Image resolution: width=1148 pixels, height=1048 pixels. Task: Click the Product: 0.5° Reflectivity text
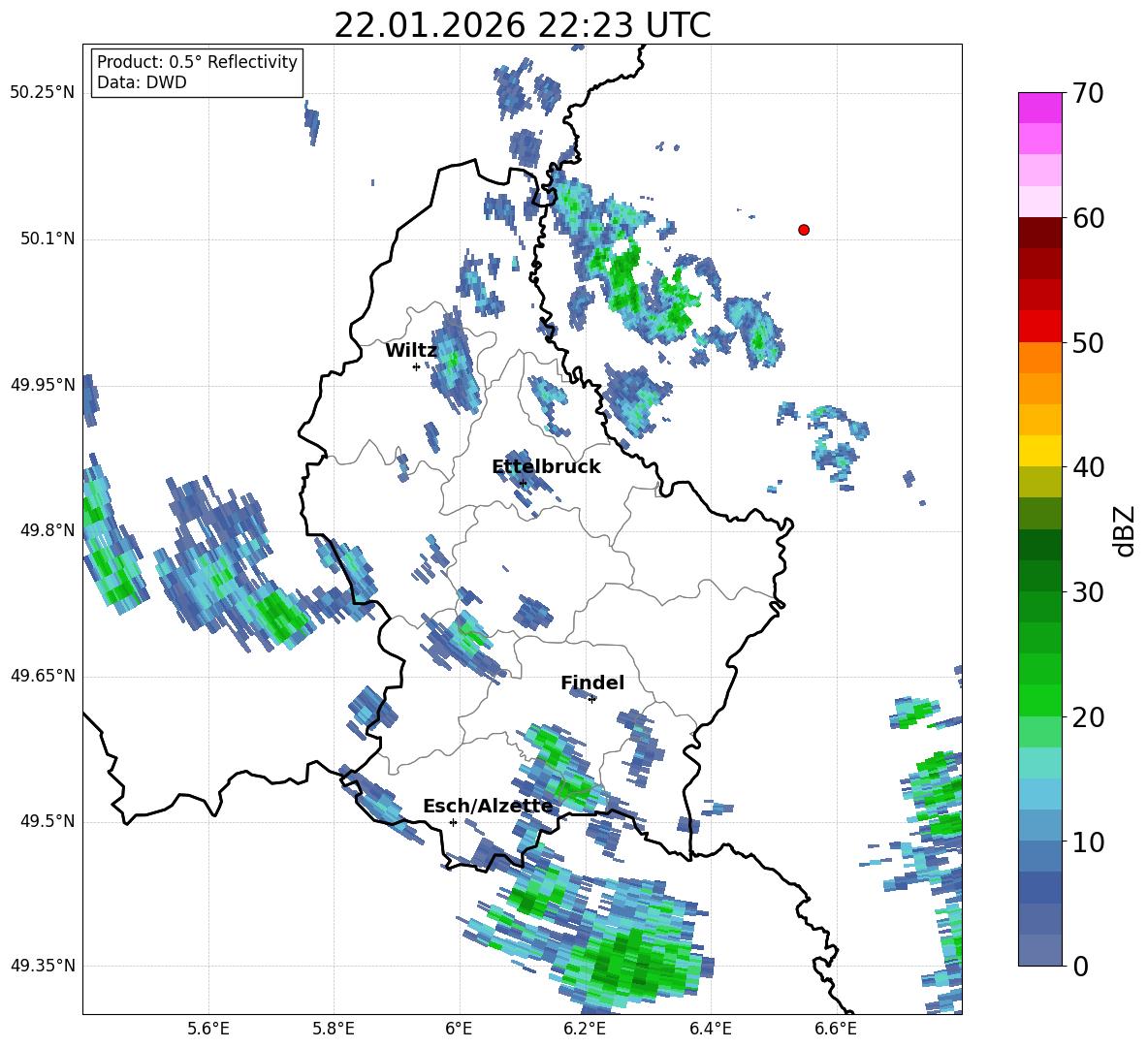click(x=197, y=62)
